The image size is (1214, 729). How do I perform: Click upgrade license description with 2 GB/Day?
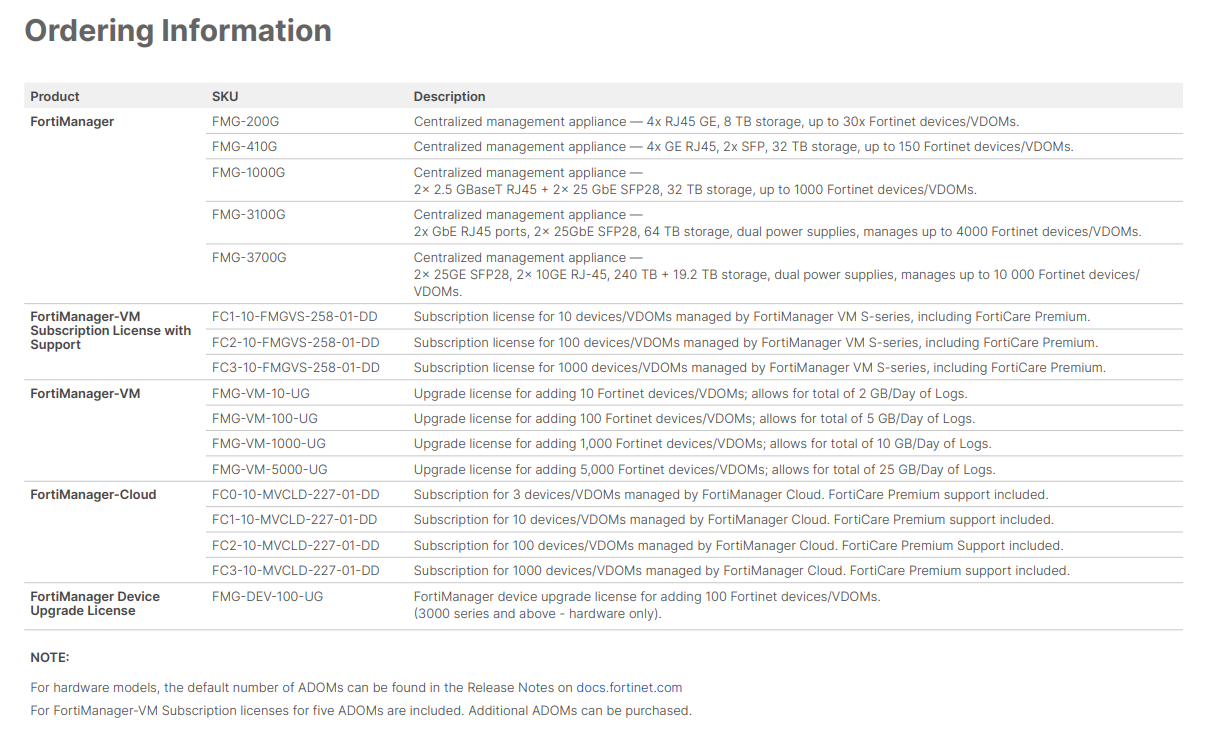click(x=691, y=393)
